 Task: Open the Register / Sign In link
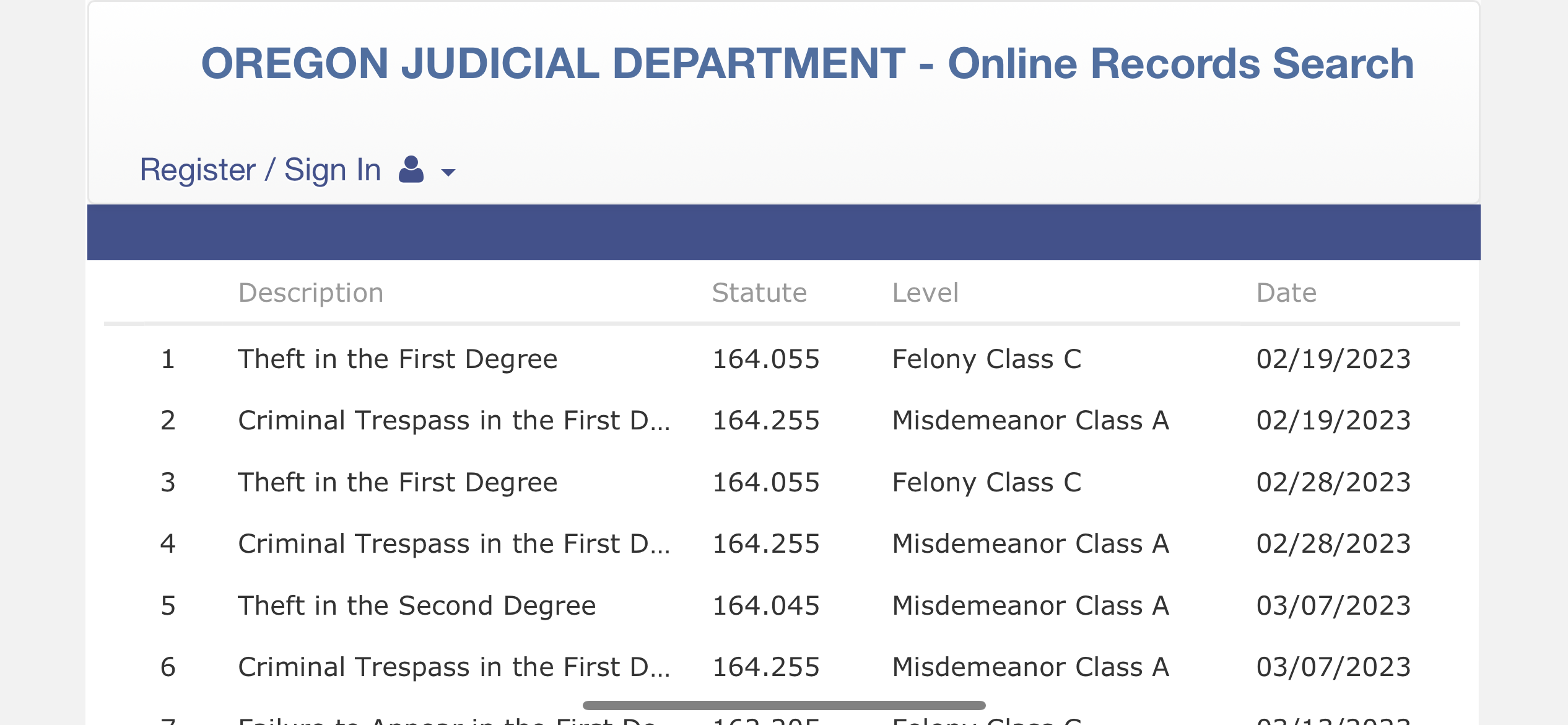[260, 170]
